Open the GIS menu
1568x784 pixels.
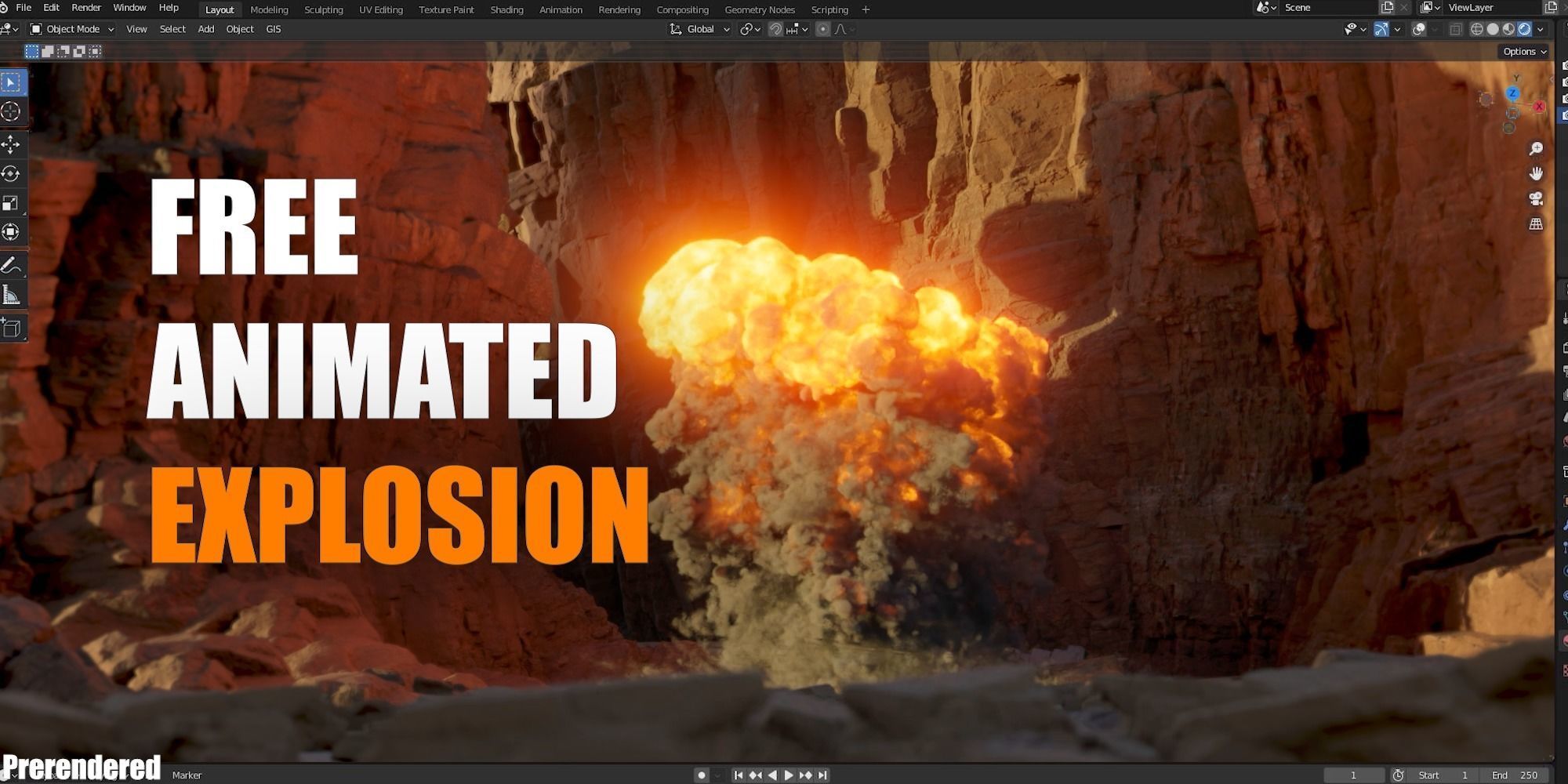(x=274, y=29)
